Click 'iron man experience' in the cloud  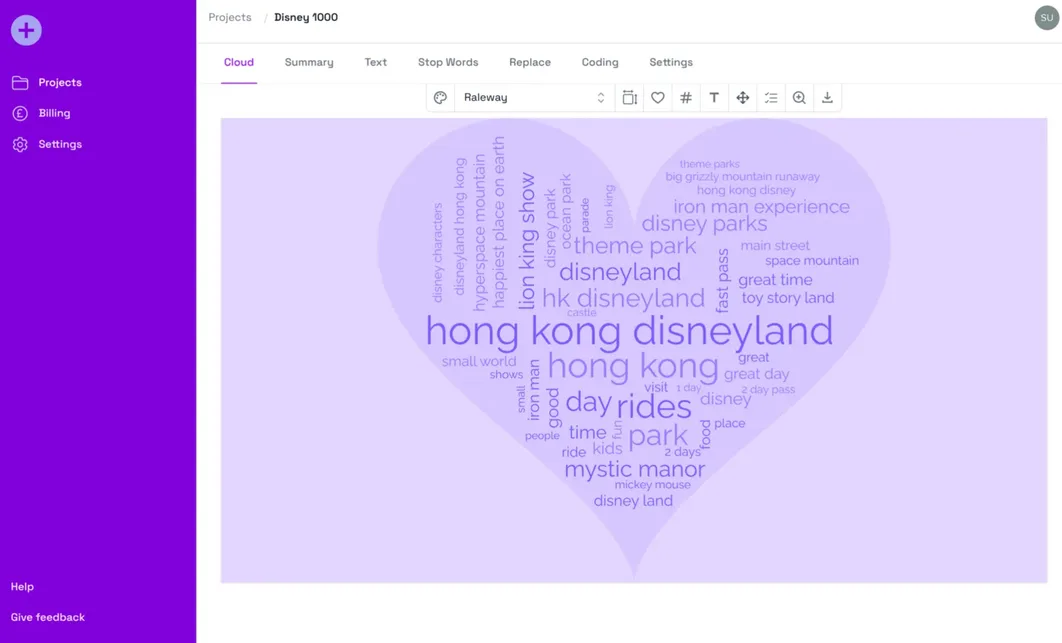(x=761, y=207)
